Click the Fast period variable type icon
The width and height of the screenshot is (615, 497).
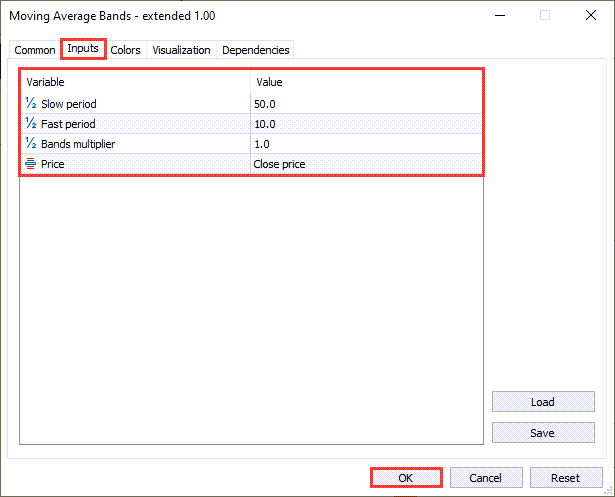(x=31, y=124)
